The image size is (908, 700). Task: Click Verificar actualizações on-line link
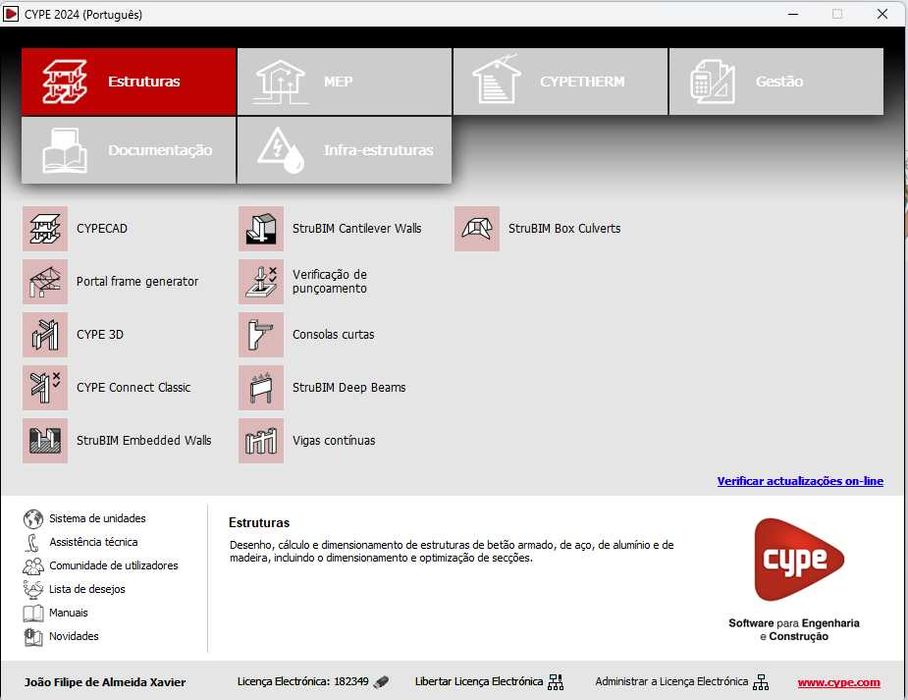tap(800, 481)
